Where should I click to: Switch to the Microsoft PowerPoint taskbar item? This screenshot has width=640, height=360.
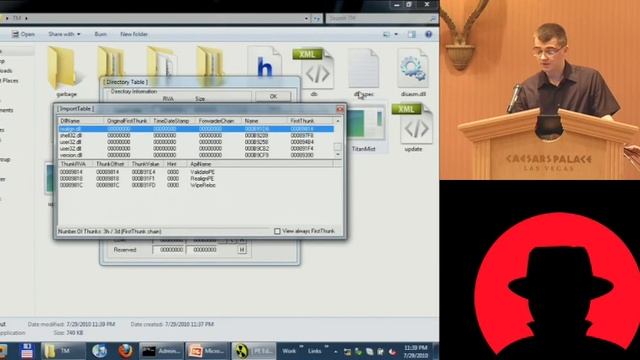tap(207, 351)
